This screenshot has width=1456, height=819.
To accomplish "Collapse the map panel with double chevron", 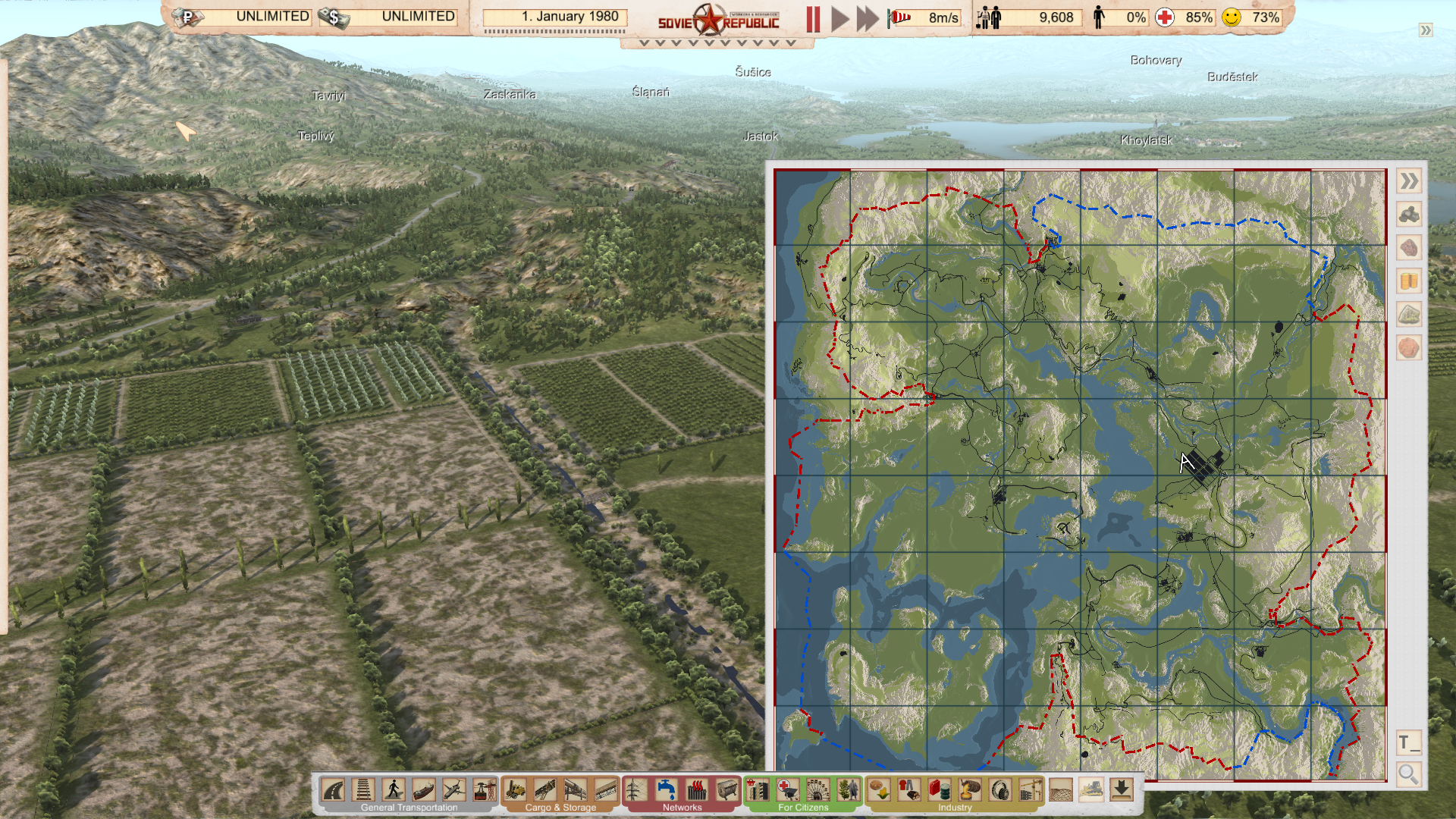I will pyautogui.click(x=1409, y=181).
